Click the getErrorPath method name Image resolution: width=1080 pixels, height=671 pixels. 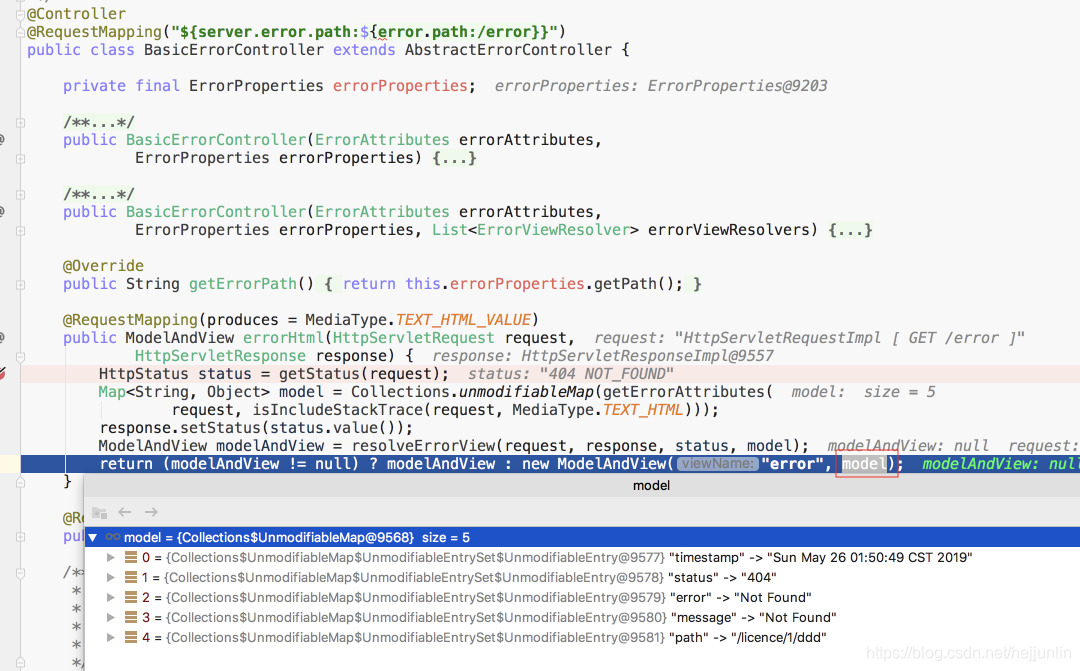tap(242, 284)
